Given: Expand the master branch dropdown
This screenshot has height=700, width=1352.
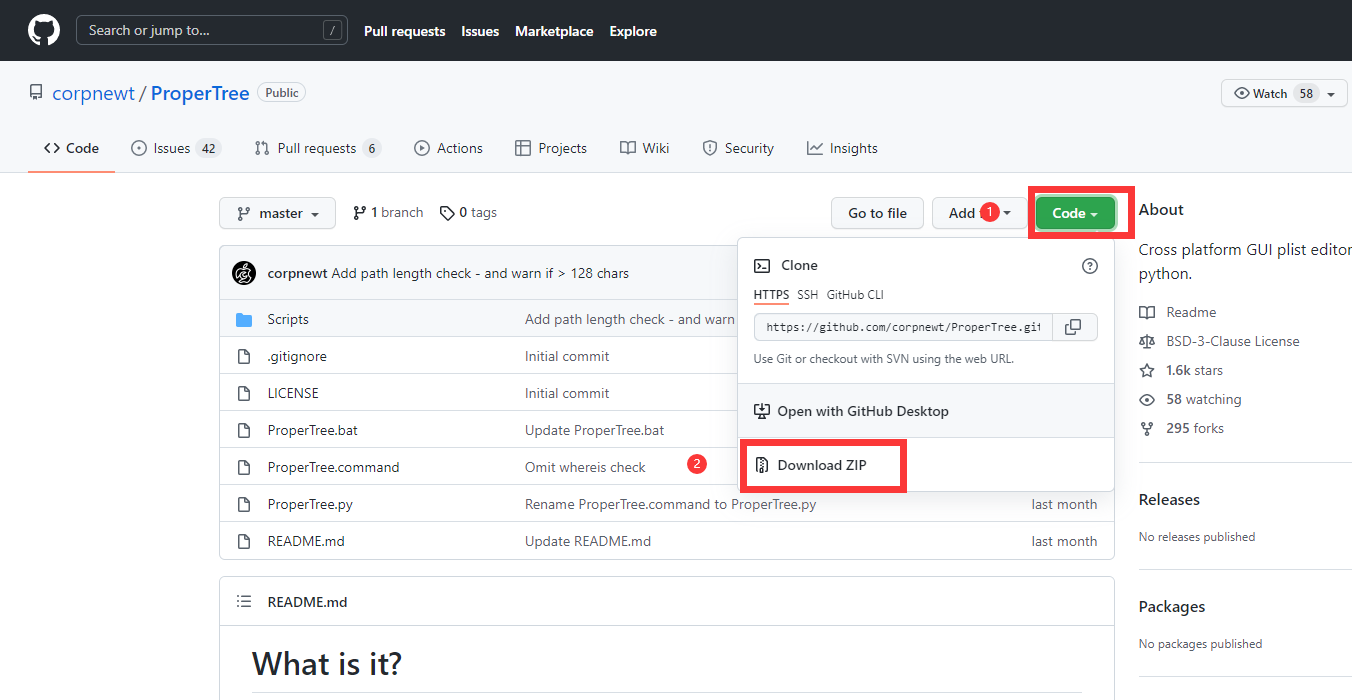Looking at the screenshot, I should click(279, 213).
